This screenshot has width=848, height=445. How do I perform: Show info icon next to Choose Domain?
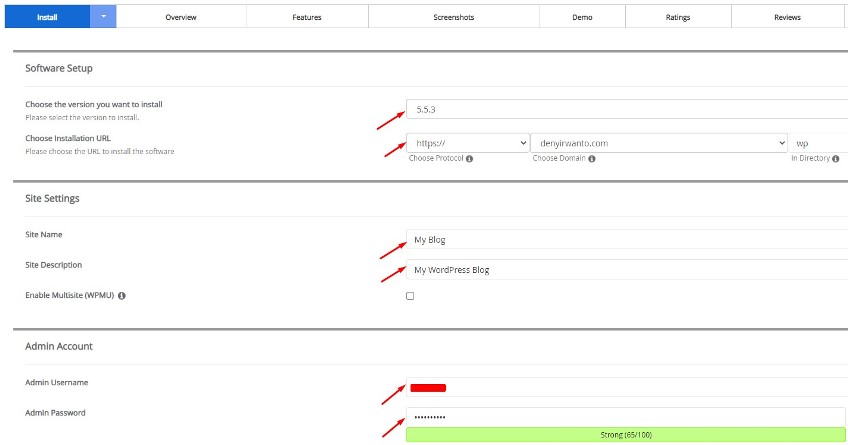[592, 158]
